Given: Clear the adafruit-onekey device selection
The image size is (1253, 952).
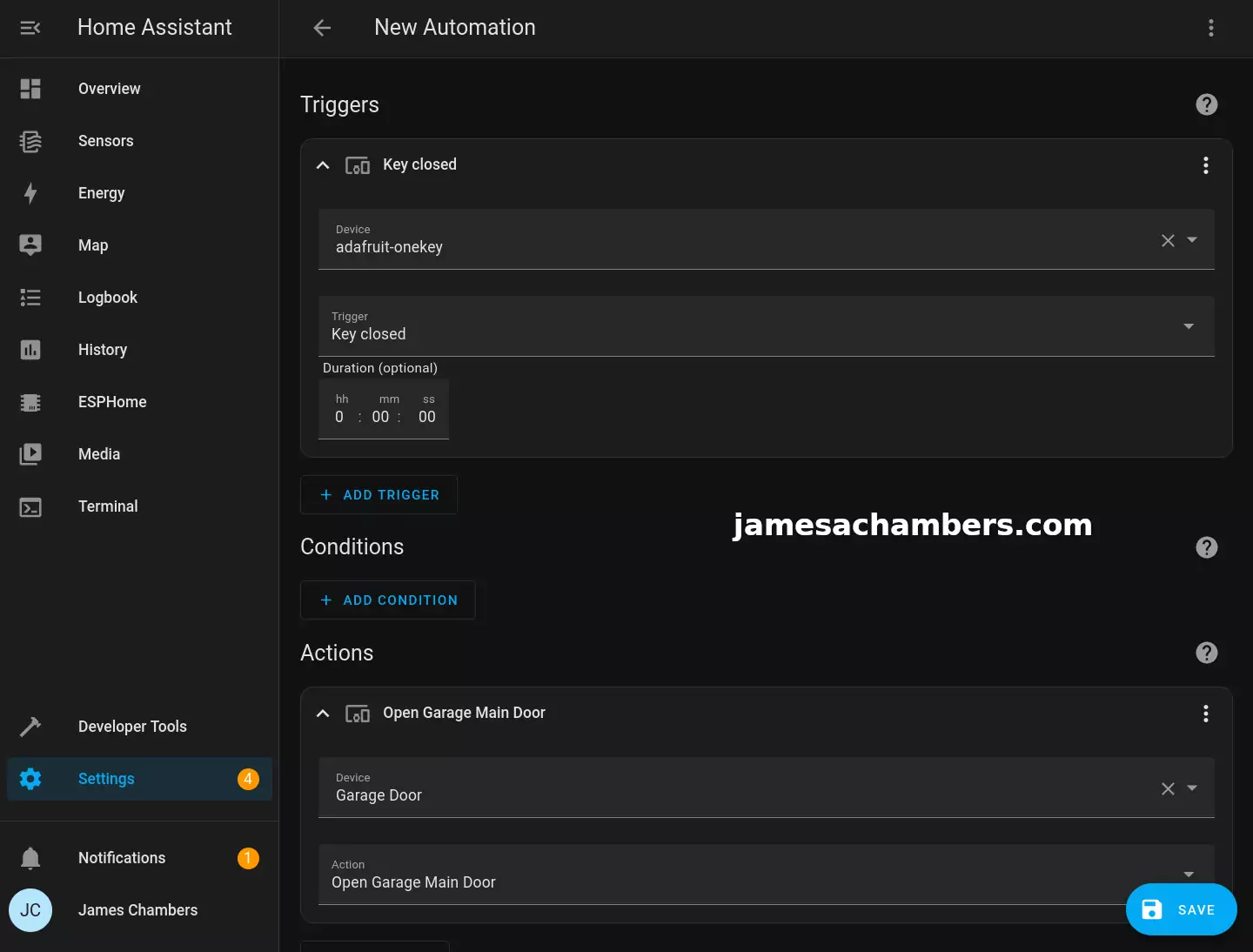Looking at the screenshot, I should point(1168,240).
